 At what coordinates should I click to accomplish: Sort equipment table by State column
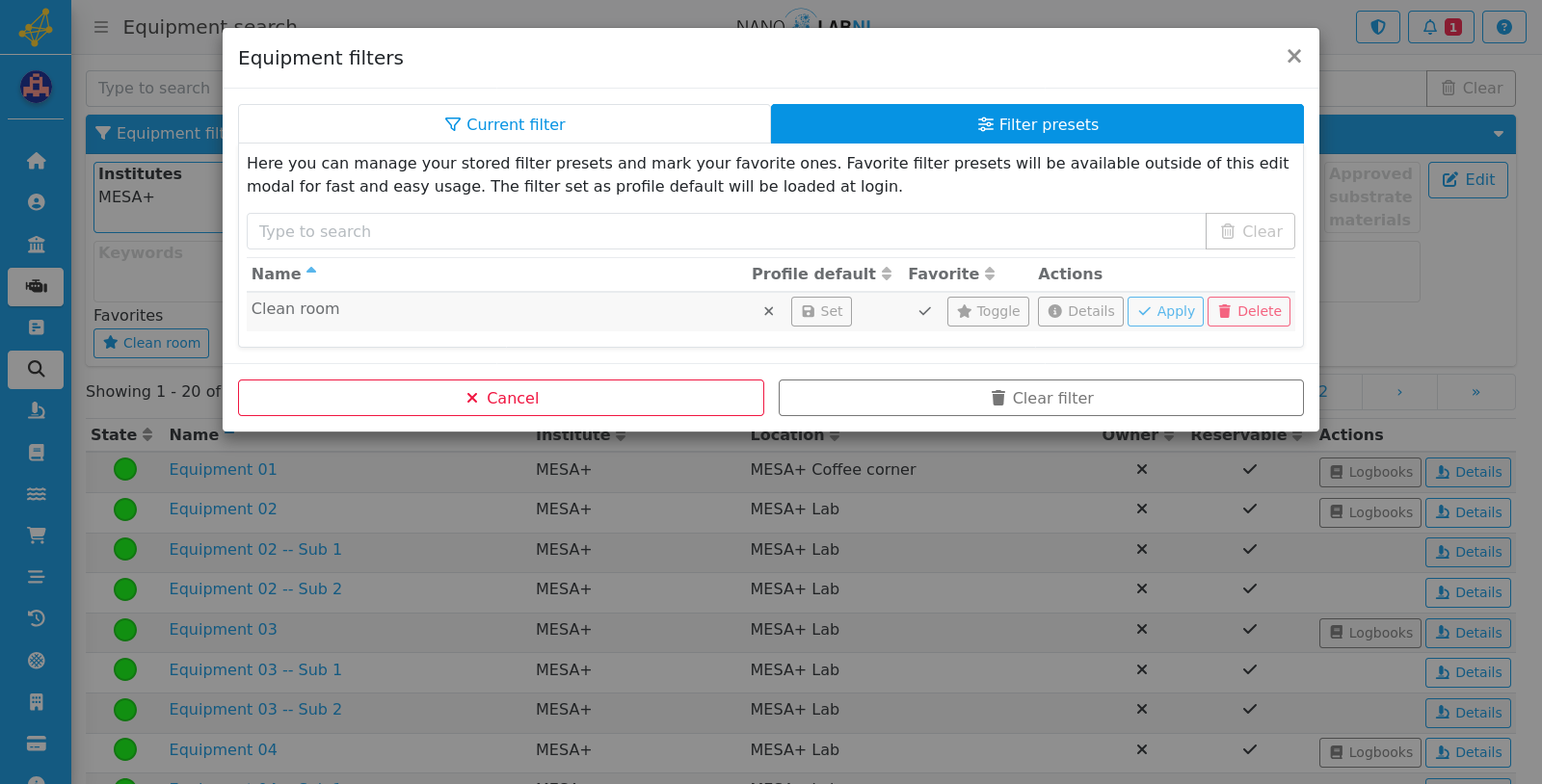tap(121, 435)
